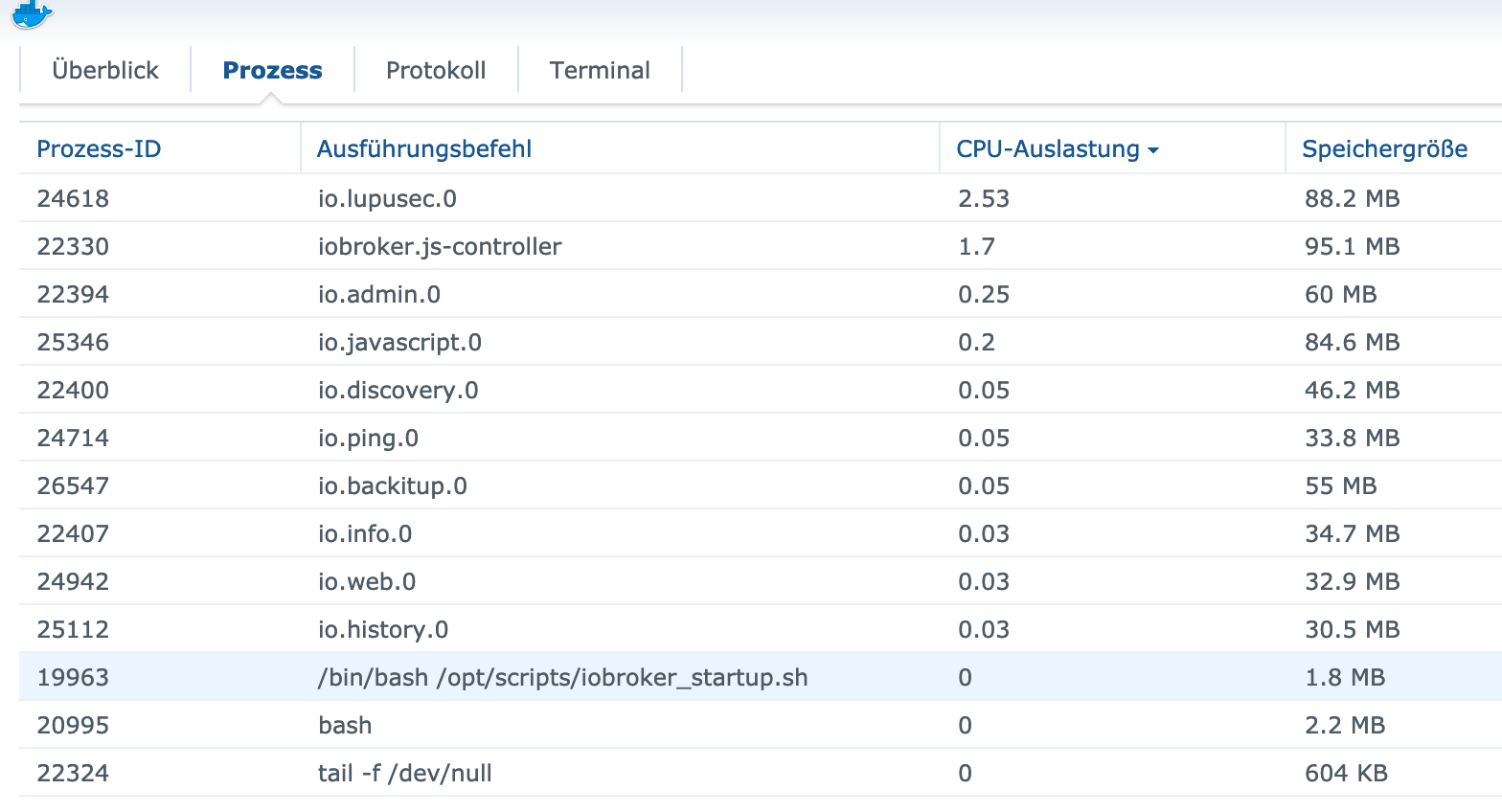
Task: Sort by CPU-Auslastung column header
Action: [x=1112, y=148]
